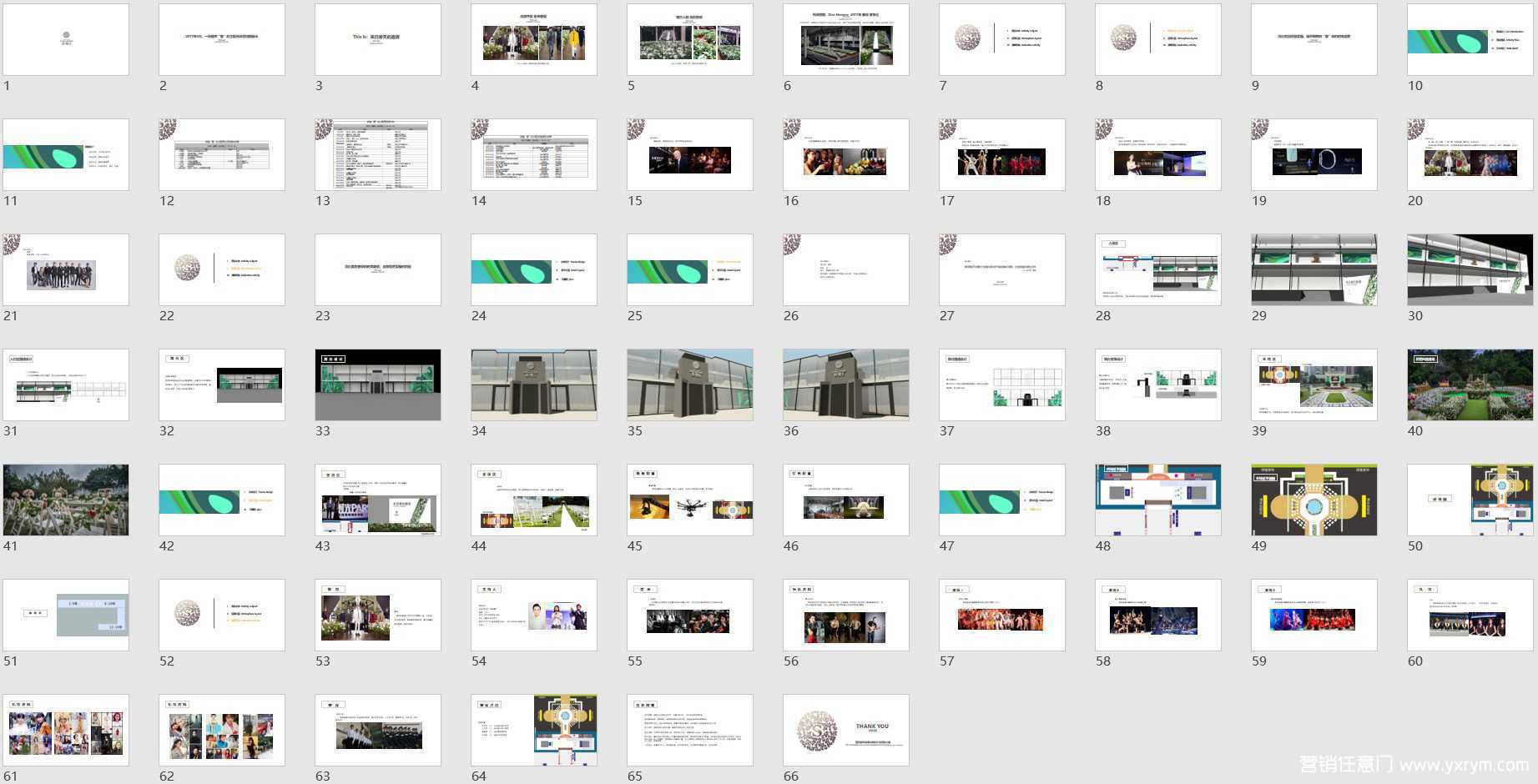Select slide 59 thumbnail

[x=1314, y=615]
